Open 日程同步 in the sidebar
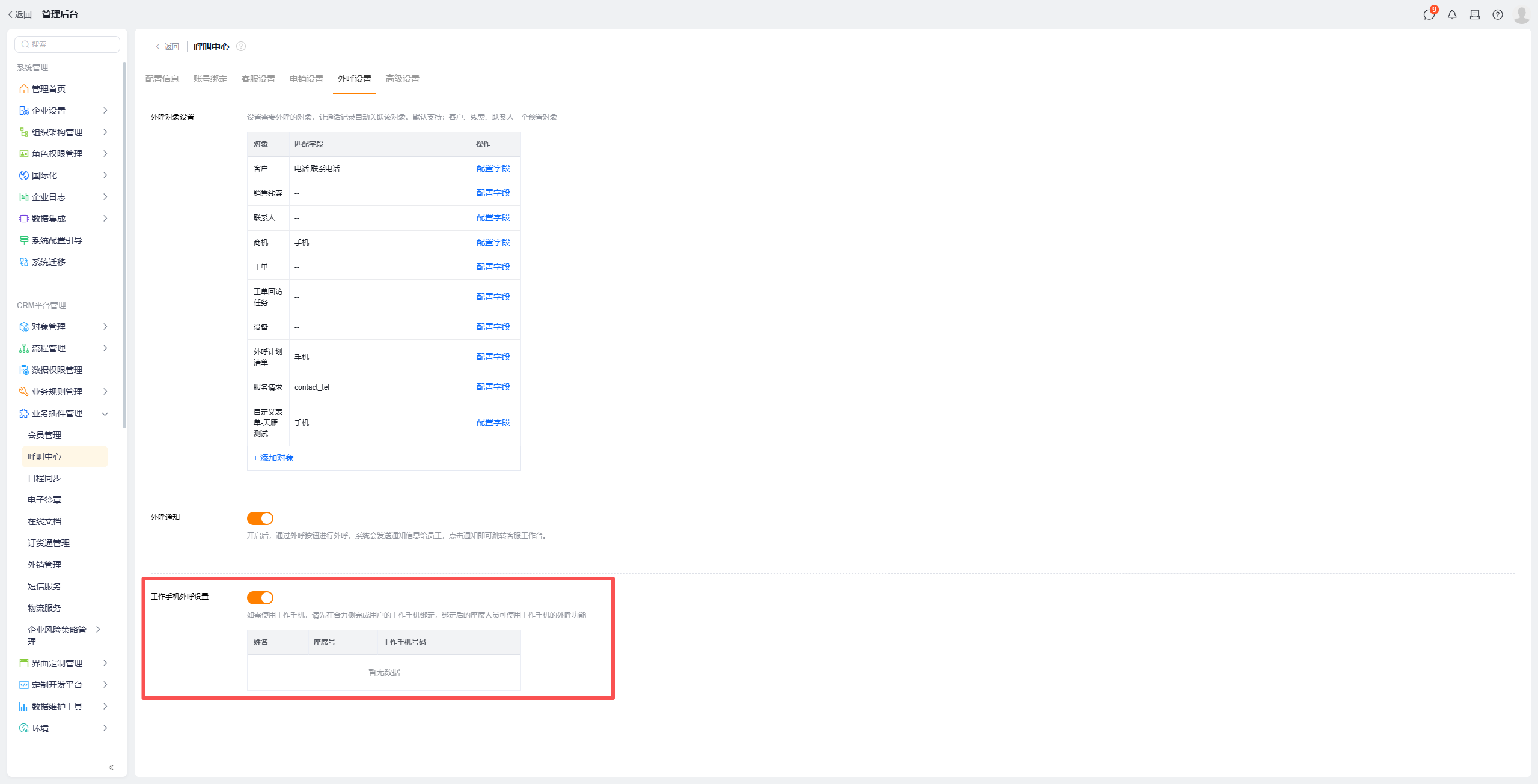 click(44, 478)
